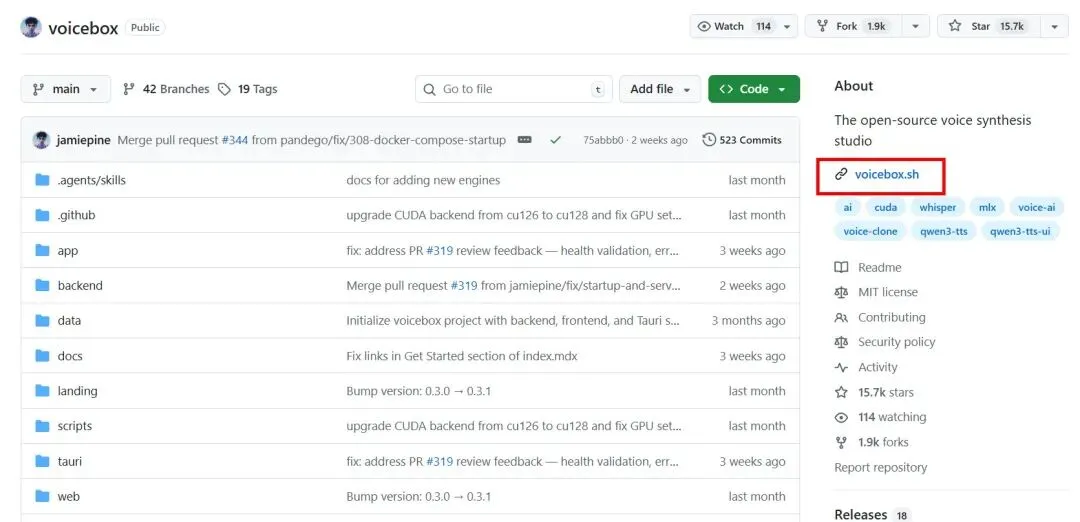This screenshot has height=522, width=1080.
Task: Open the landing folder icon
Action: tap(43, 391)
